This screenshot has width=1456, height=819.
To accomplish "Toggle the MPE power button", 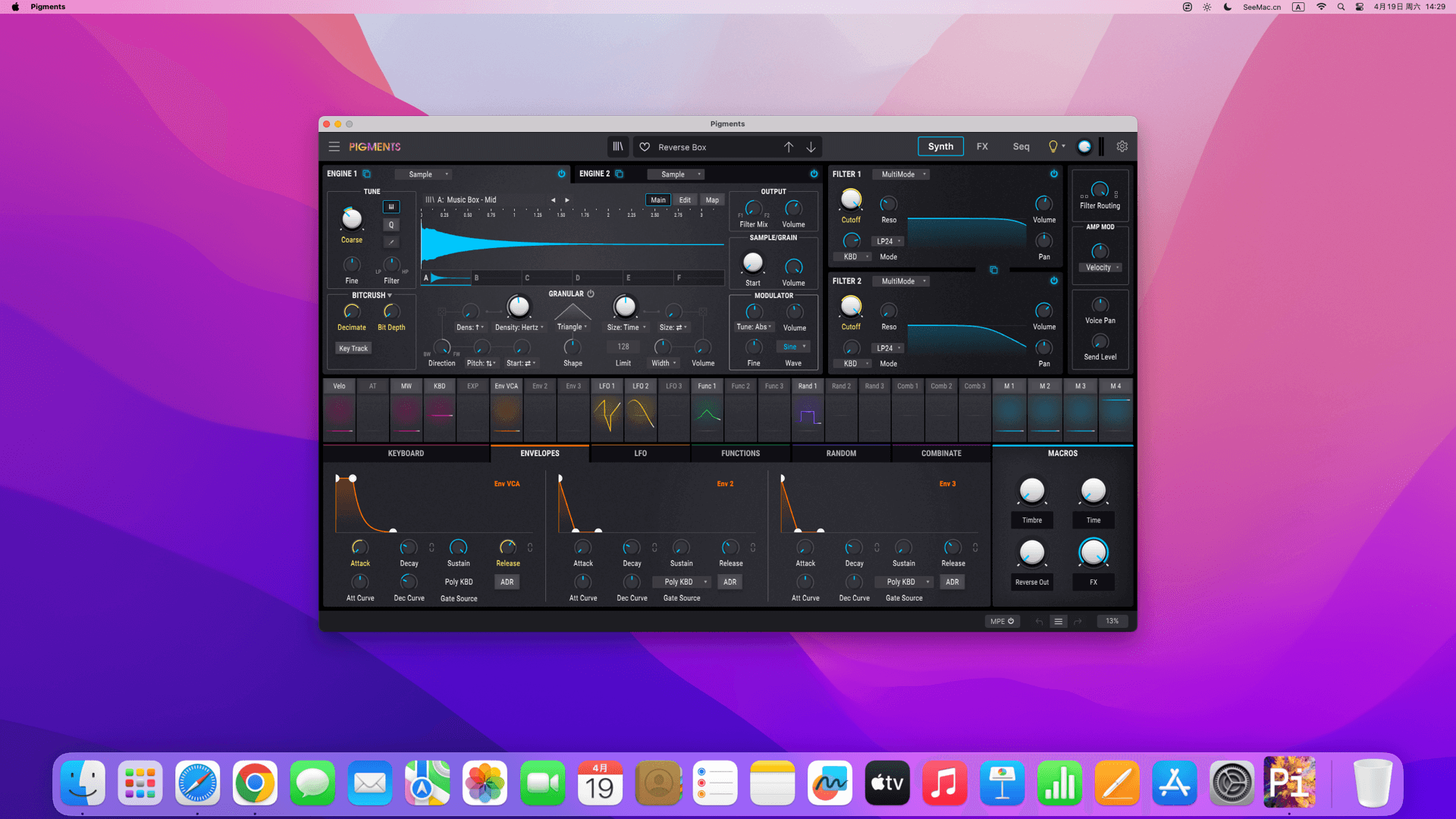I will (1002, 621).
